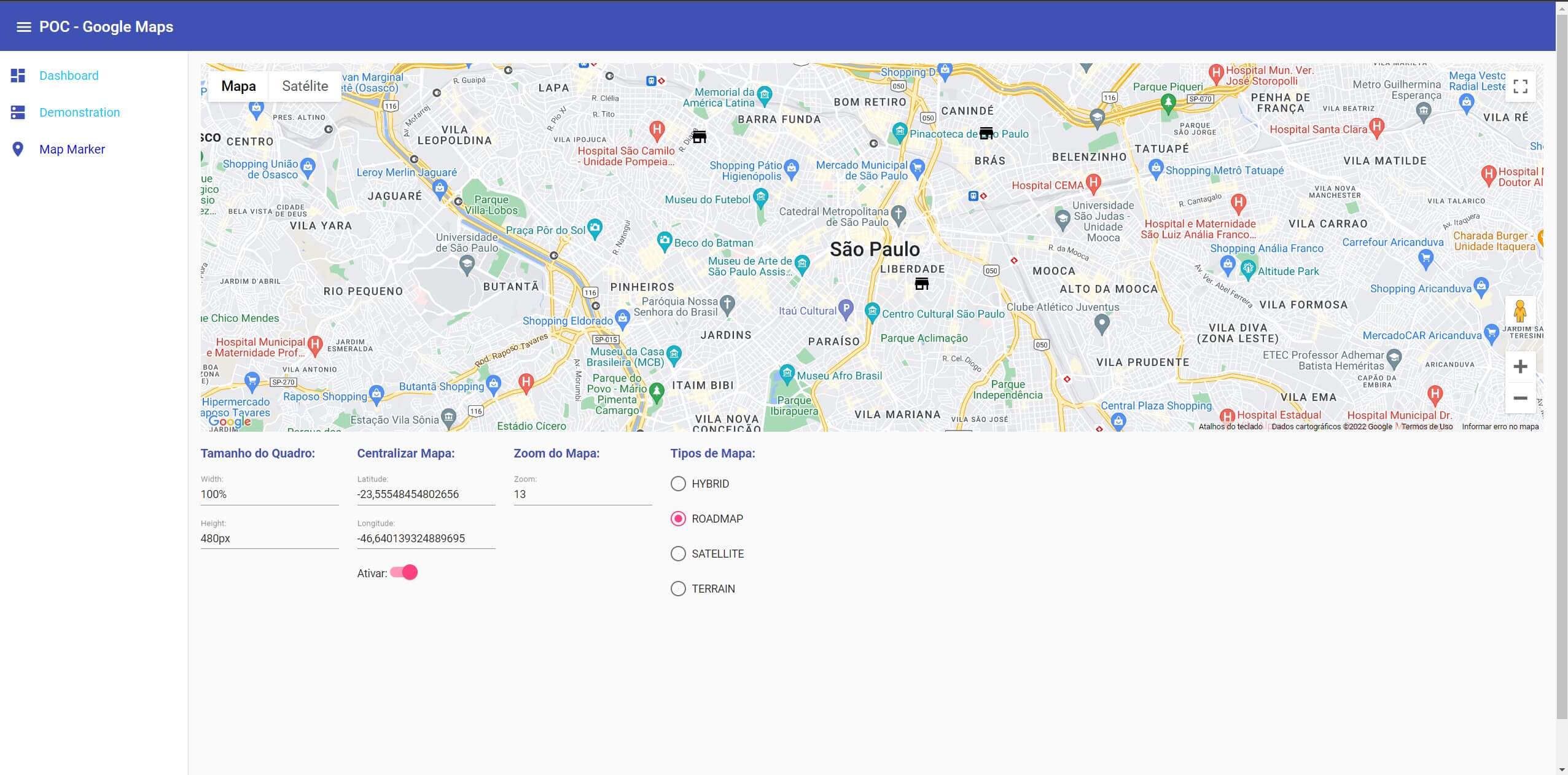This screenshot has height=775, width=1568.
Task: Select the SATELLITE map type
Action: (x=678, y=554)
